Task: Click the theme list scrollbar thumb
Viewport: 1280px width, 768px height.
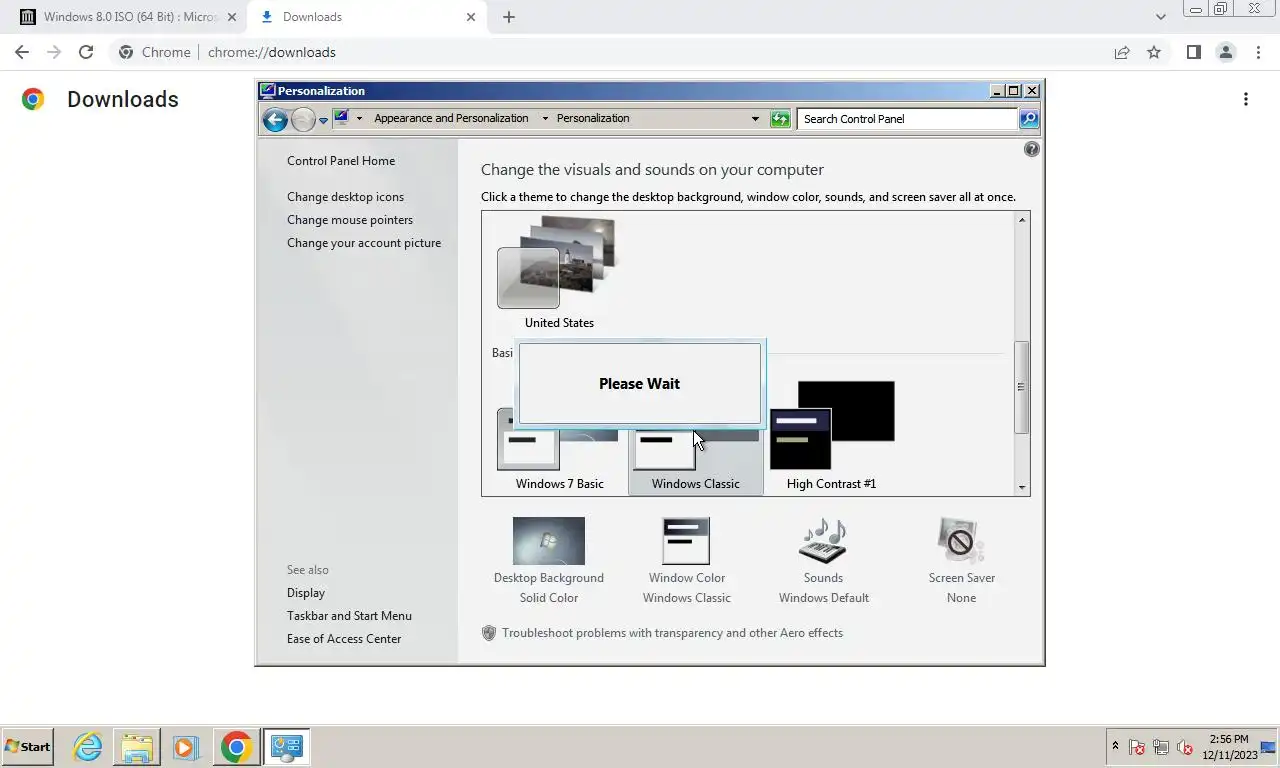Action: point(1021,387)
